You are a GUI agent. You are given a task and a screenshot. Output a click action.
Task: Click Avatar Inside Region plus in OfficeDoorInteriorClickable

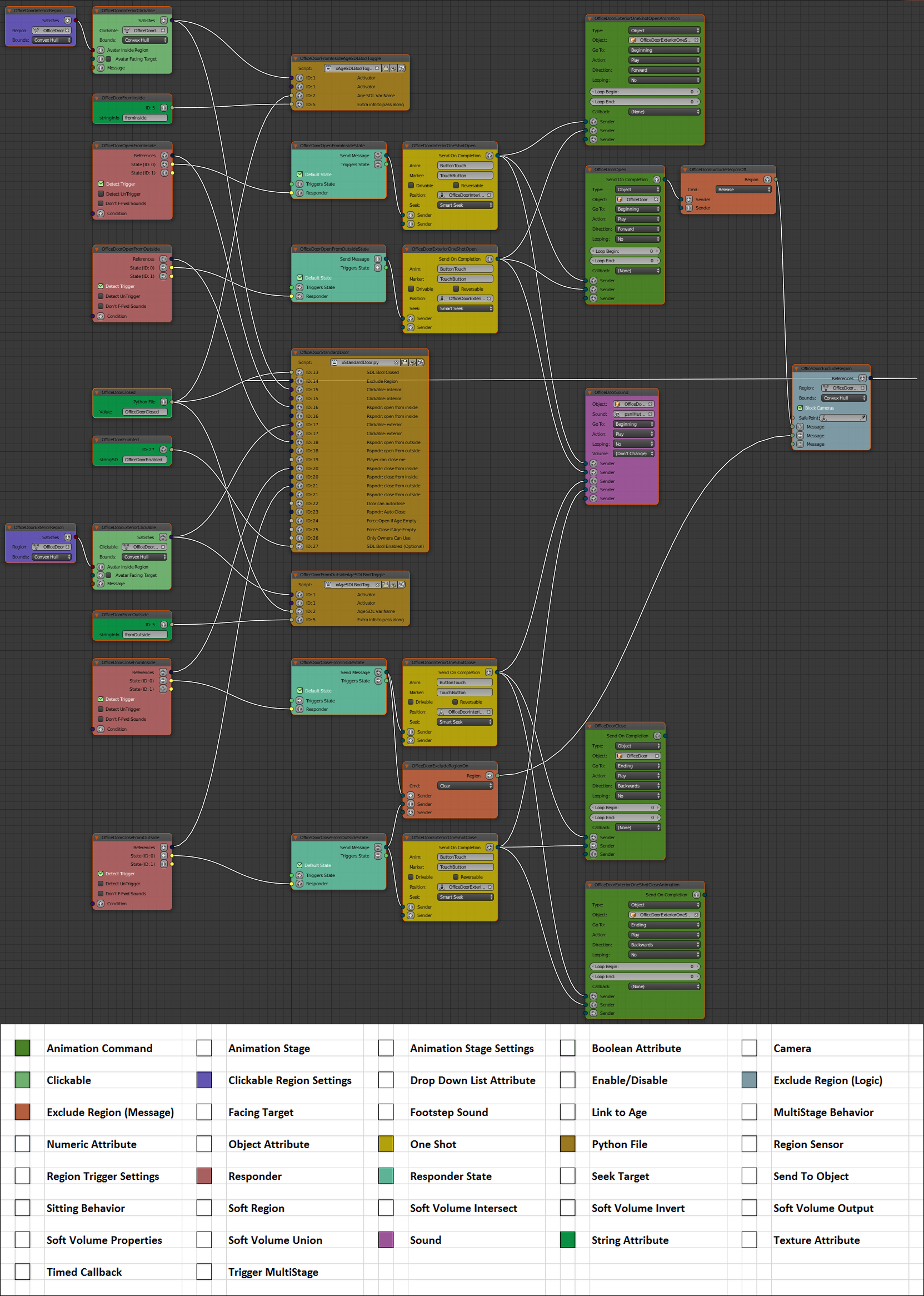point(101,50)
